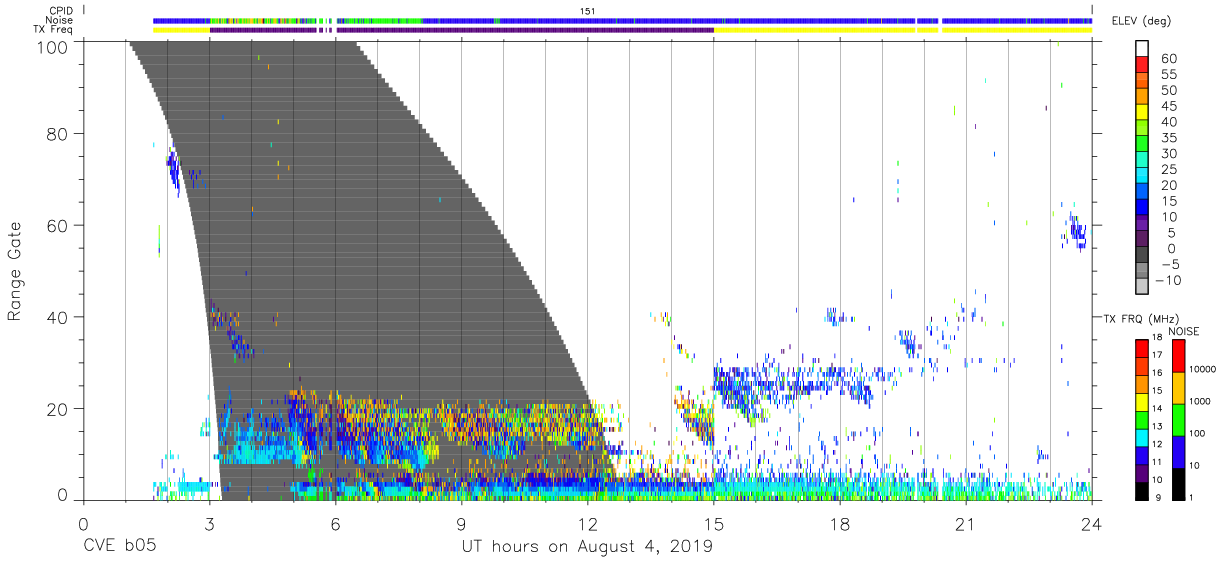Image resolution: width=1228 pixels, height=567 pixels.
Task: Click the '18' hour tick label on the time axis
Action: pos(840,522)
